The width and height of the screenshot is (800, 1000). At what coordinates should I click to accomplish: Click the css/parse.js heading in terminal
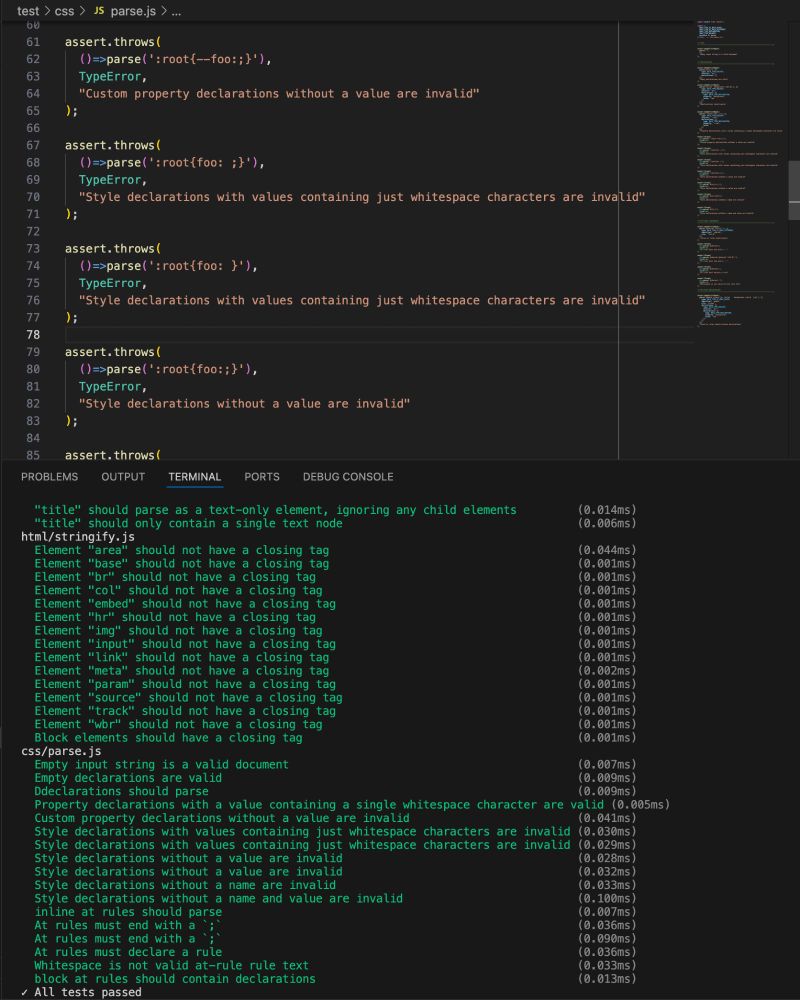coord(61,751)
